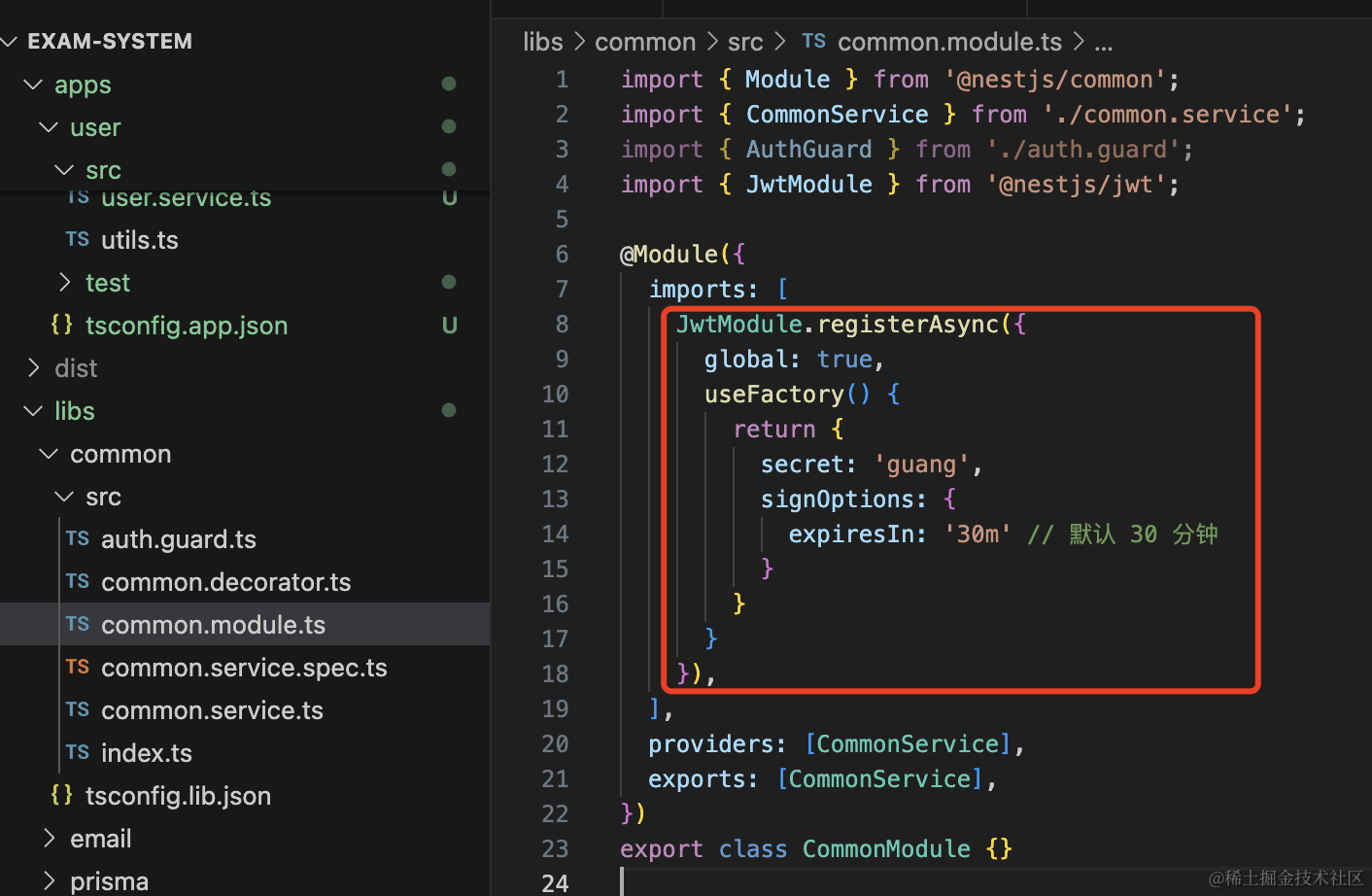1372x896 pixels.
Task: Collapse the EXAM-SYSTEM explorer section
Action: (x=10, y=41)
